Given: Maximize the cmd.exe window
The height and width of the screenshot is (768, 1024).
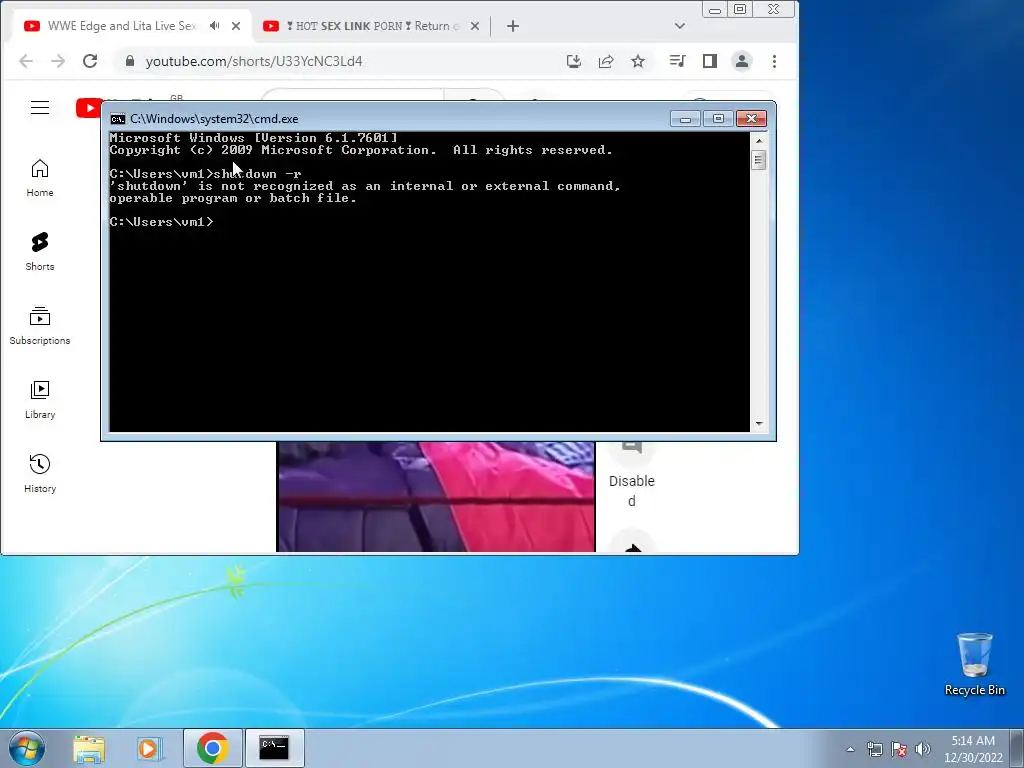Looking at the screenshot, I should (718, 119).
